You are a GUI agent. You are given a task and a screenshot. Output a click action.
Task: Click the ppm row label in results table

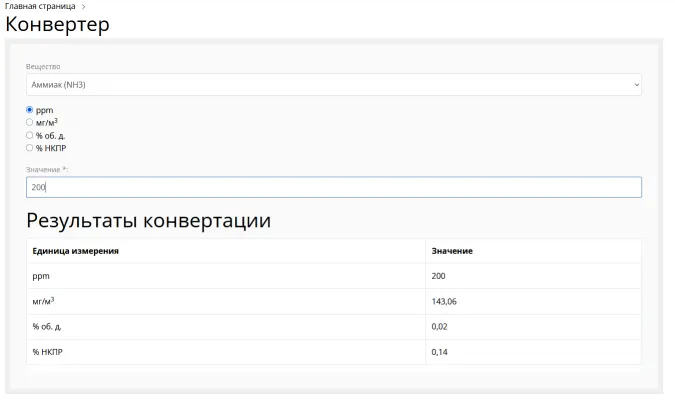(x=41, y=276)
